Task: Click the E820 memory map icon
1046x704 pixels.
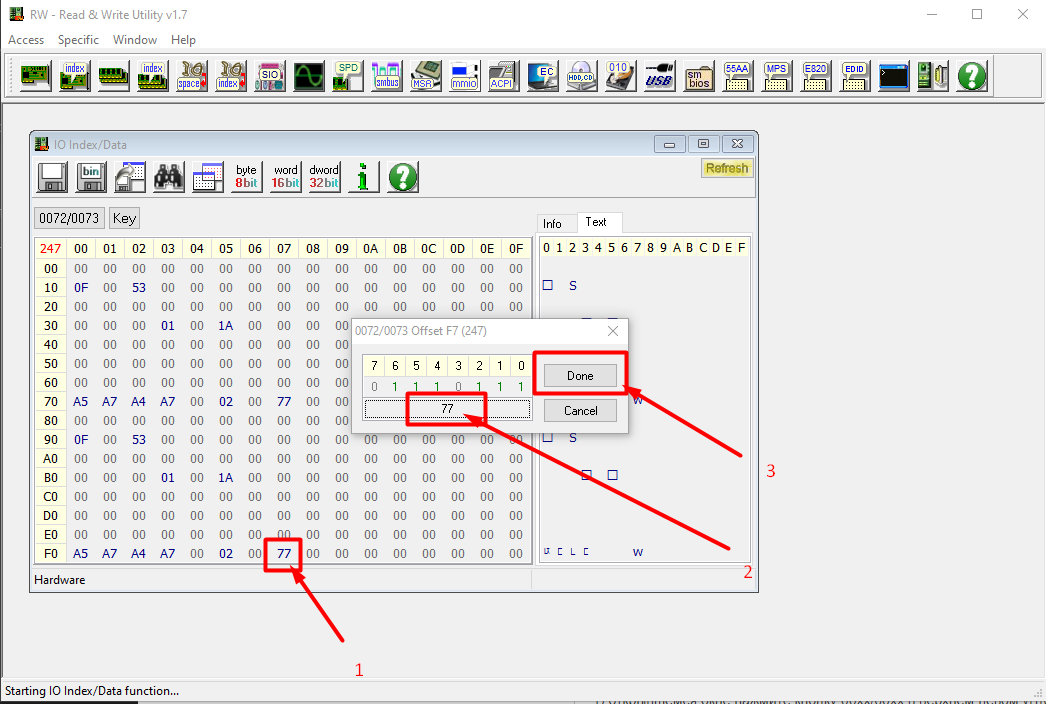Action: pyautogui.click(x=816, y=76)
